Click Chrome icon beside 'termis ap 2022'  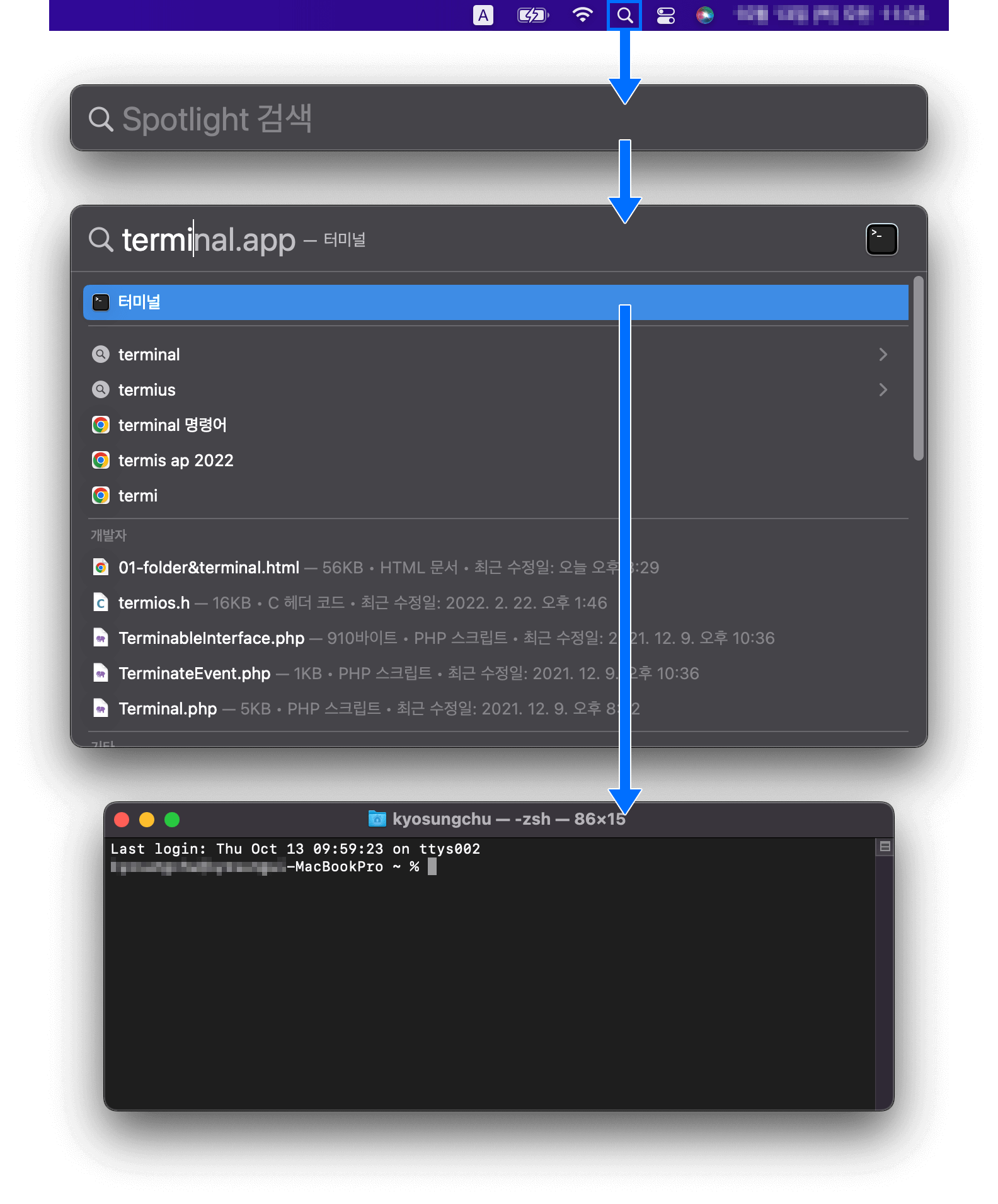tap(101, 461)
